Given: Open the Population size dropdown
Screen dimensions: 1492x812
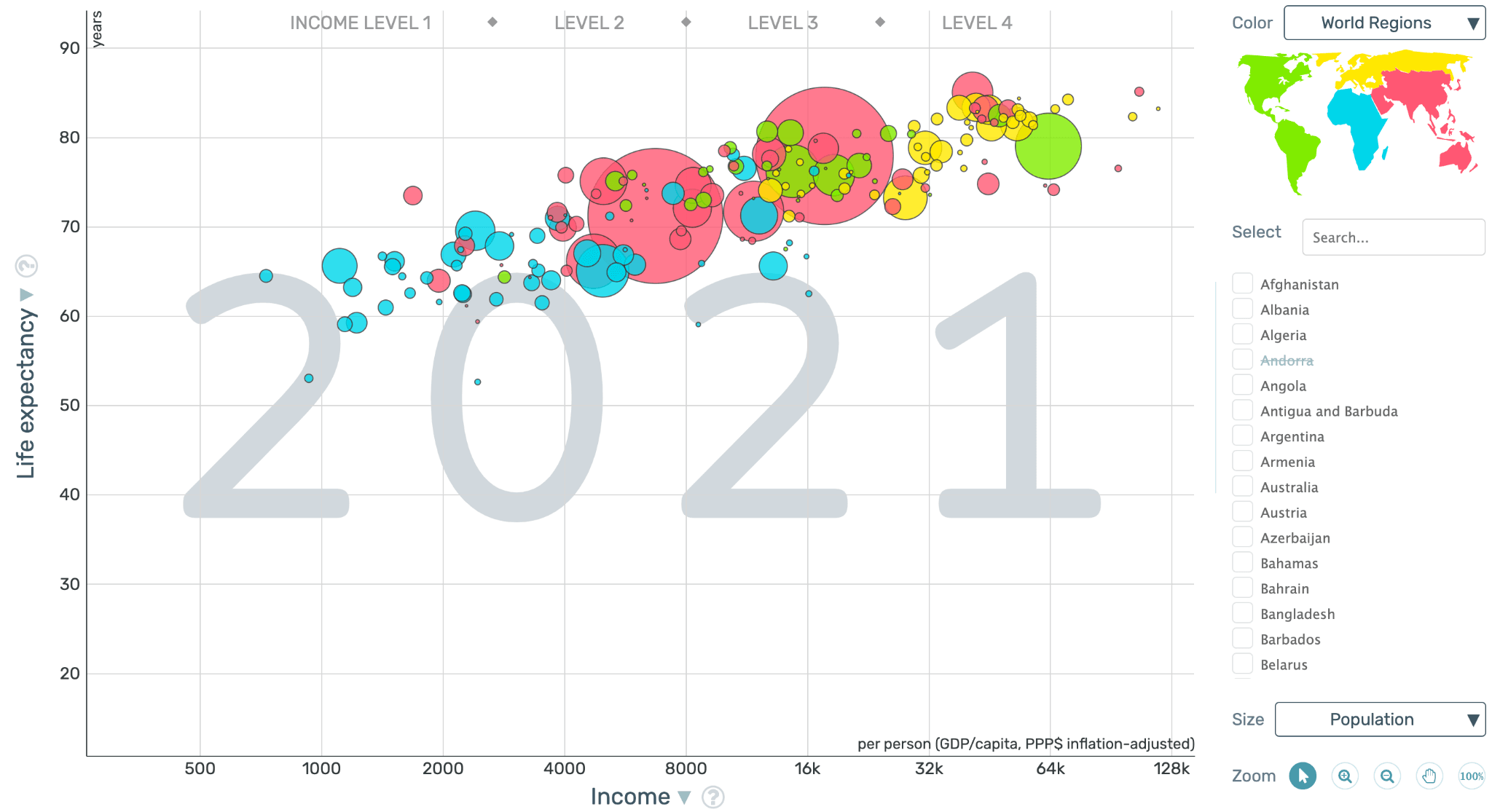Looking at the screenshot, I should tap(1380, 720).
